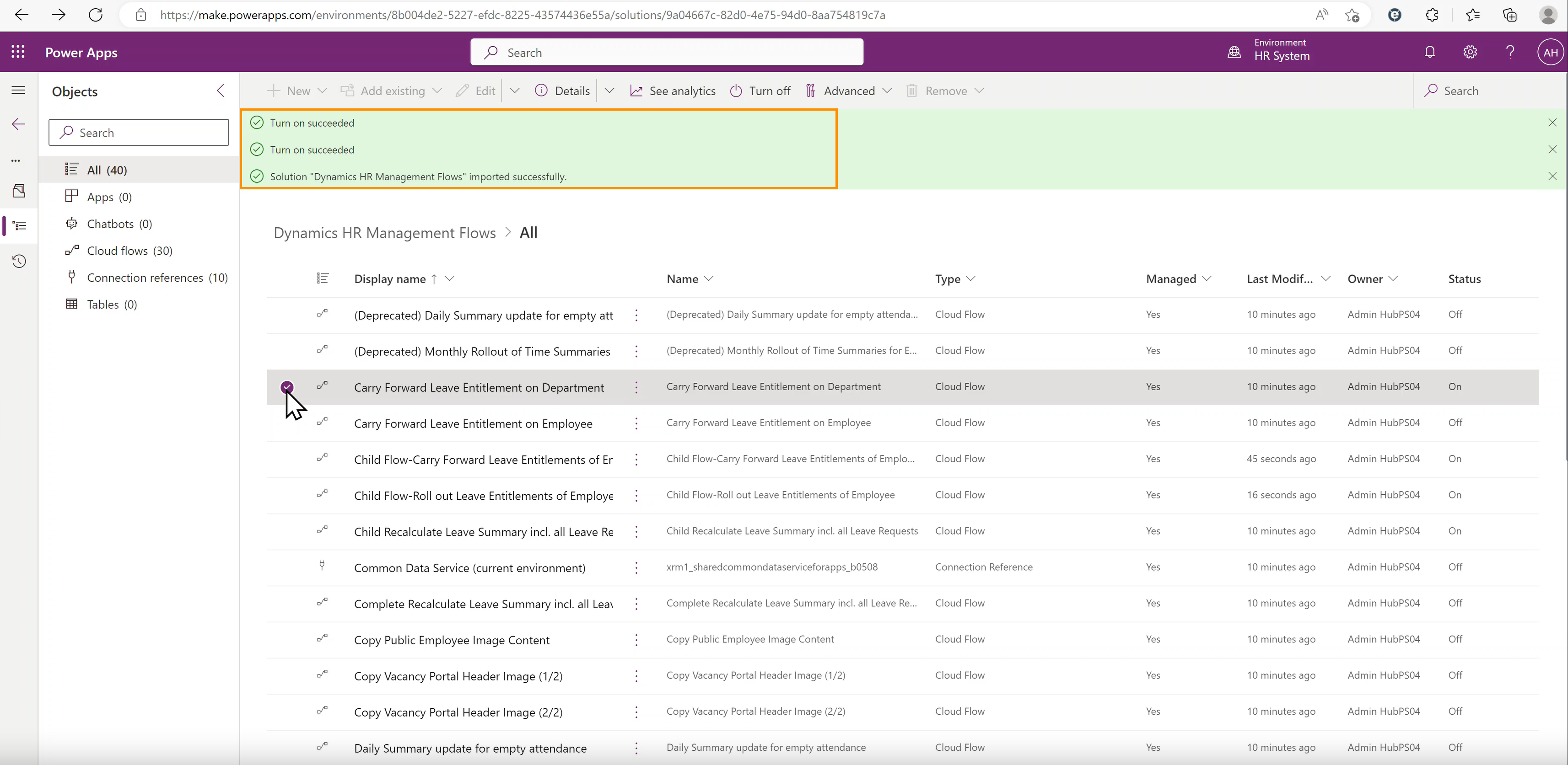The image size is (1568, 765).
Task: Open the solution history icon in left rail
Action: 19,262
